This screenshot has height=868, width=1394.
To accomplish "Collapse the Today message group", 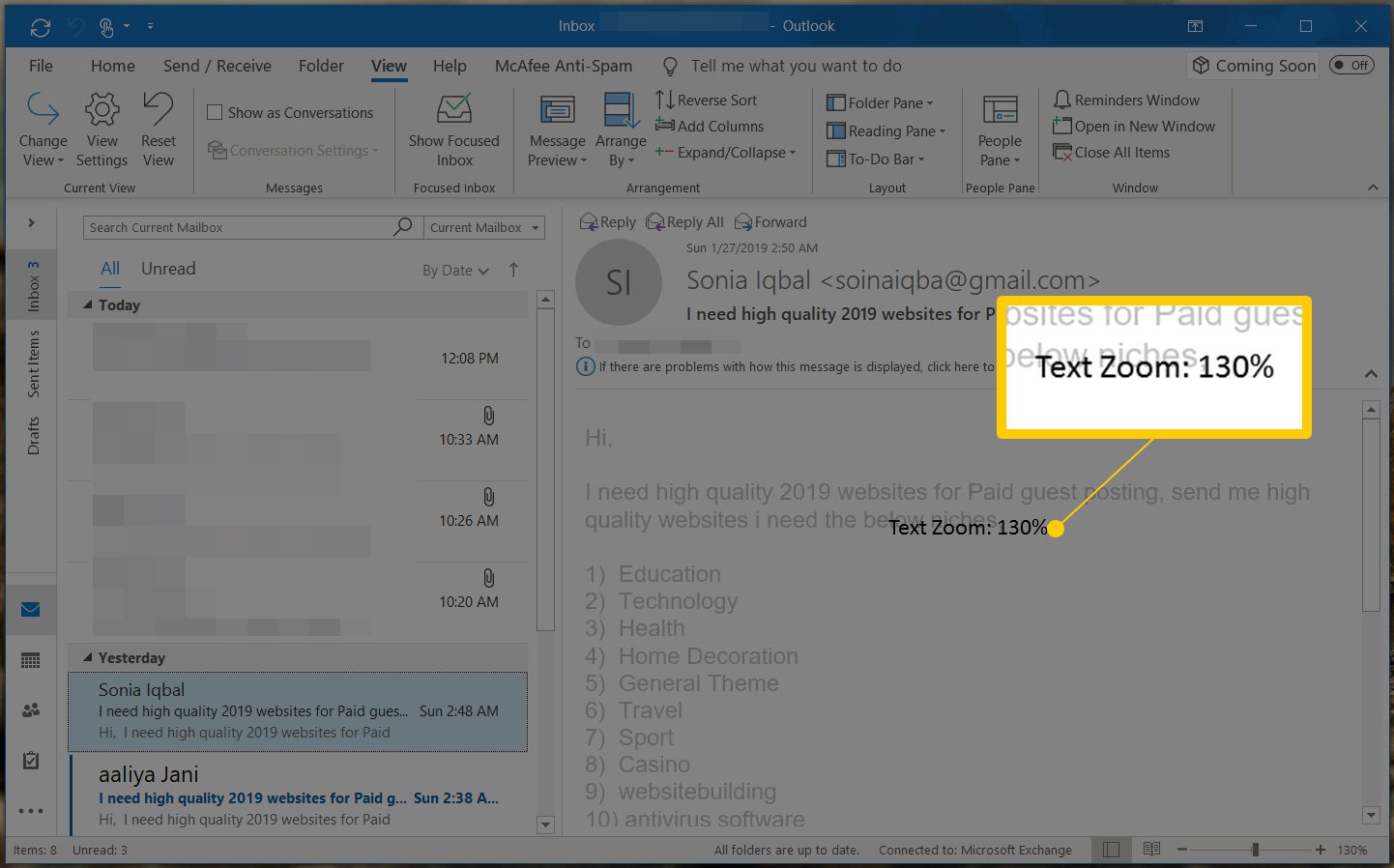I will point(88,304).
